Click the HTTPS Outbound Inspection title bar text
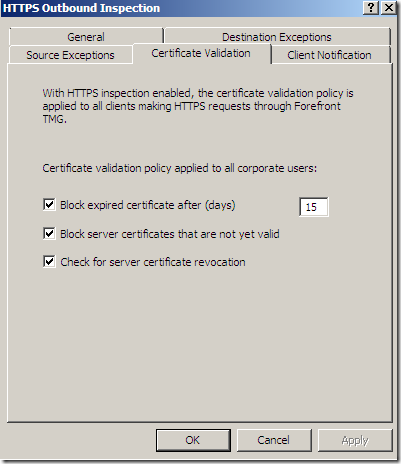Image resolution: width=401 pixels, height=464 pixels. tap(81, 8)
